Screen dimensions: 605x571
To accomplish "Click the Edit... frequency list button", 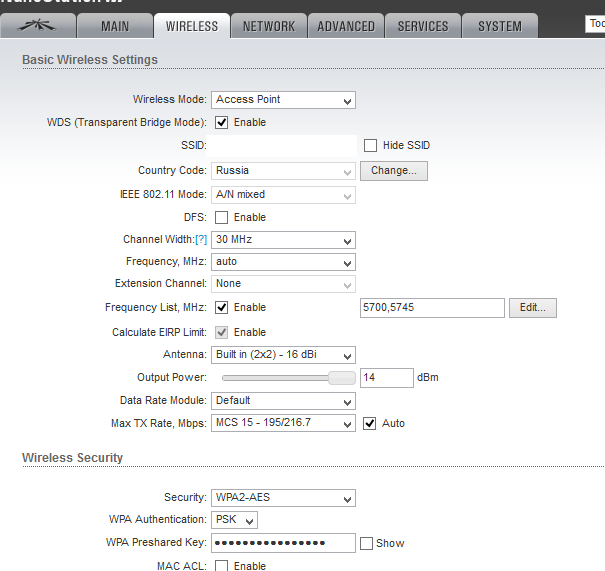I will point(533,308).
